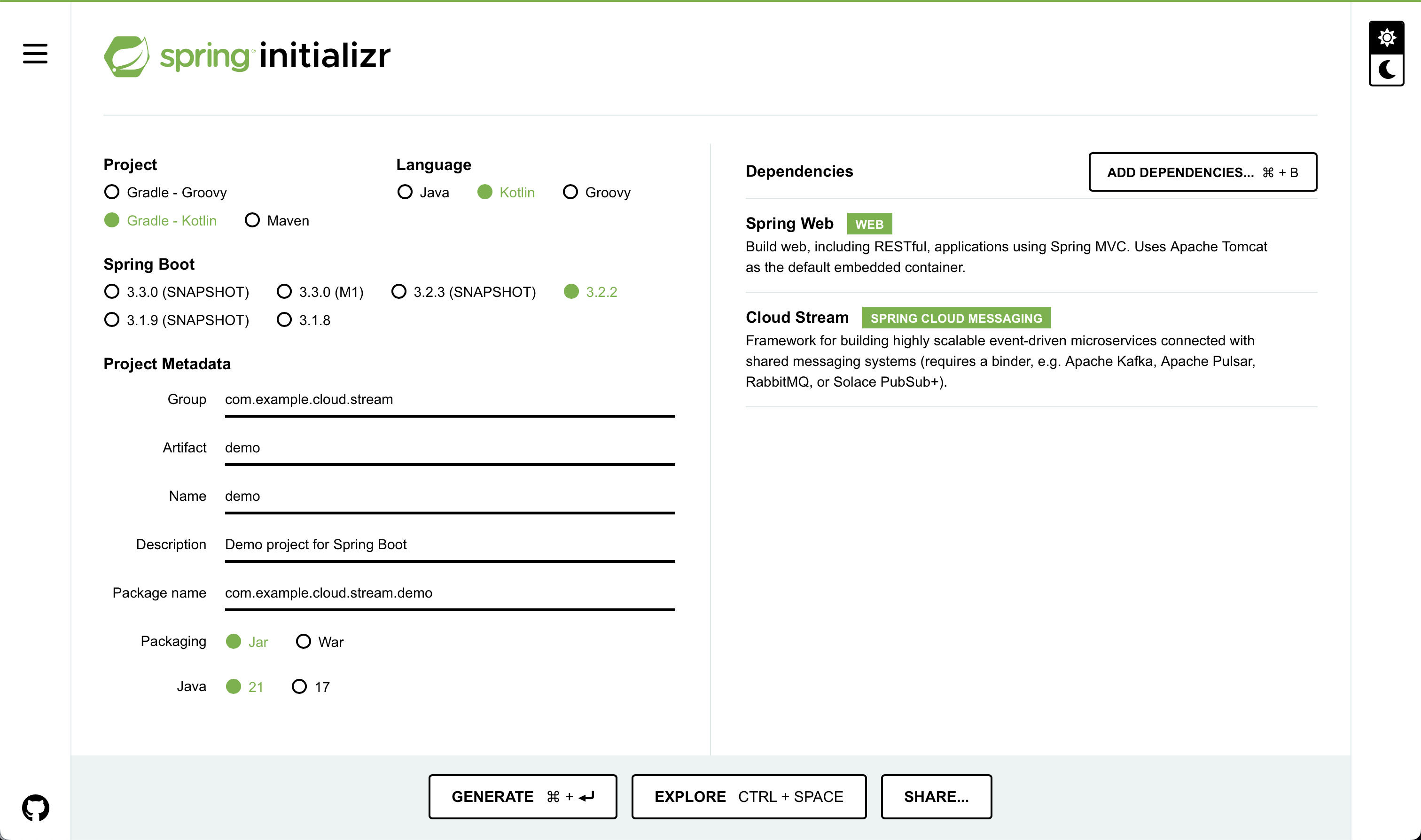Screen dimensions: 1421x840
Task: Select Jar packaging
Action: pyautogui.click(x=247, y=642)
